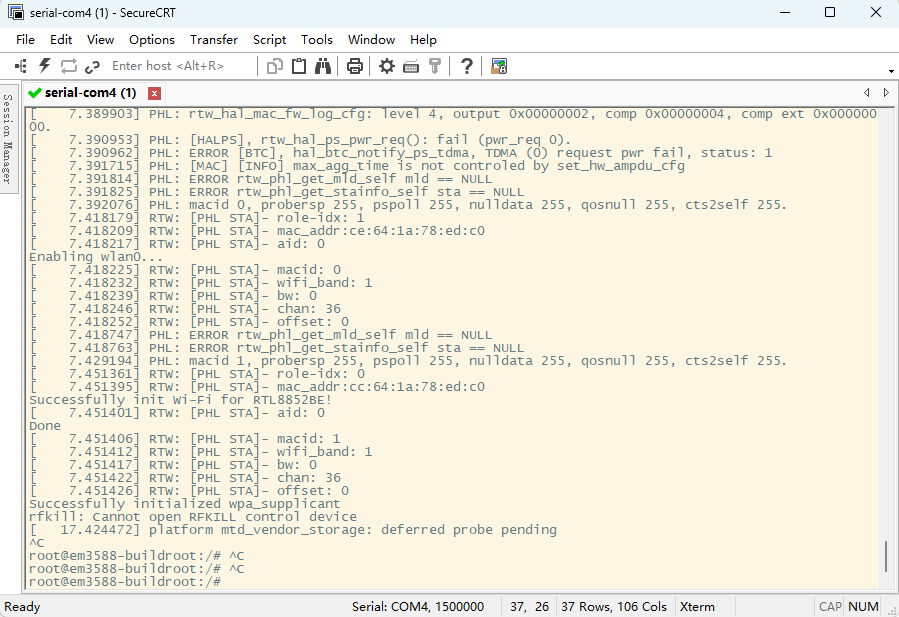Screen dimensions: 899x617
Task: Click the 'role-idx: 1' log line
Action: click(197, 218)
